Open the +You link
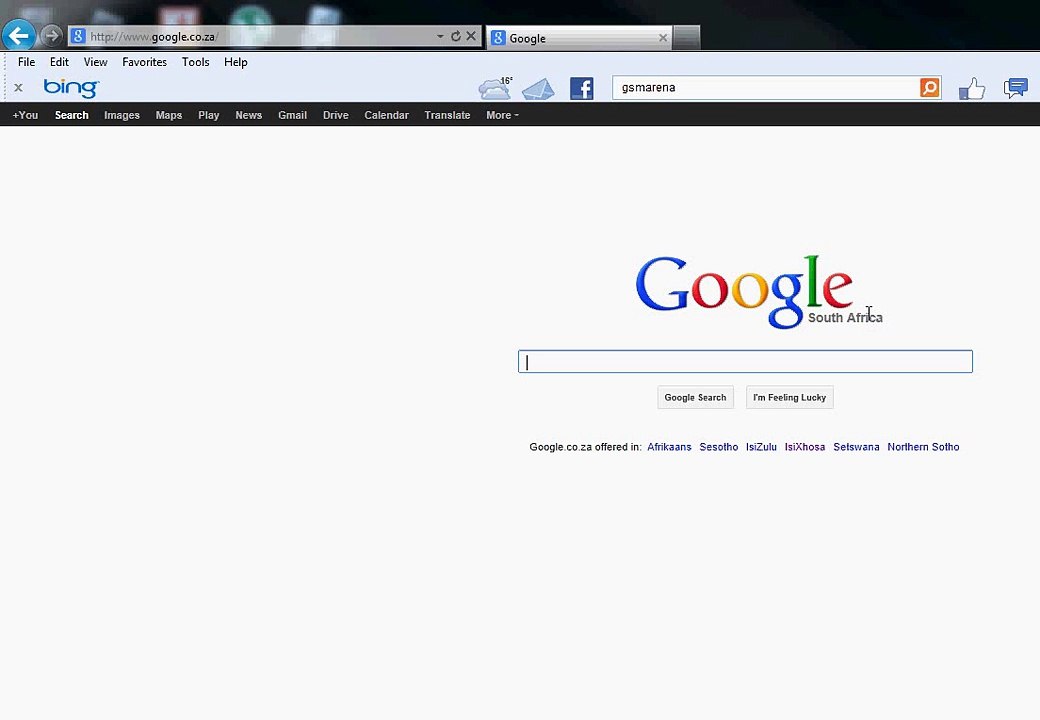The height and width of the screenshot is (720, 1040). pos(25,115)
